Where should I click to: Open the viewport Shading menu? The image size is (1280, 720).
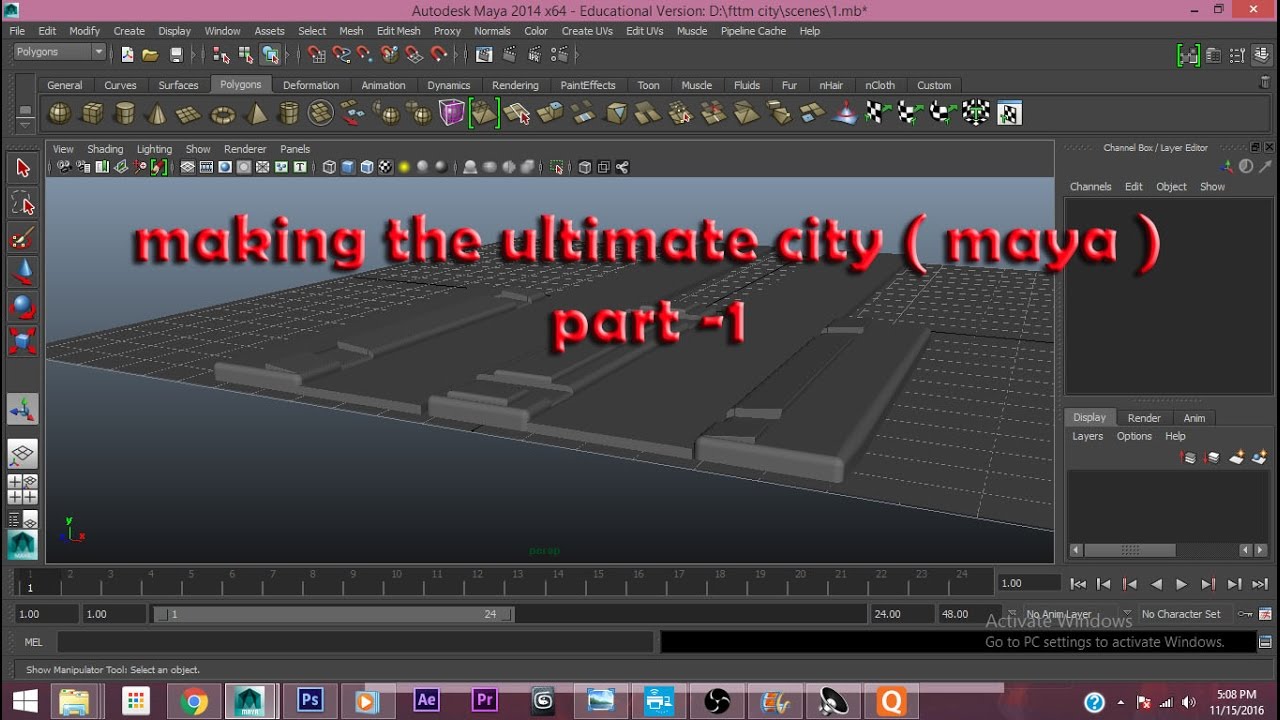[105, 149]
